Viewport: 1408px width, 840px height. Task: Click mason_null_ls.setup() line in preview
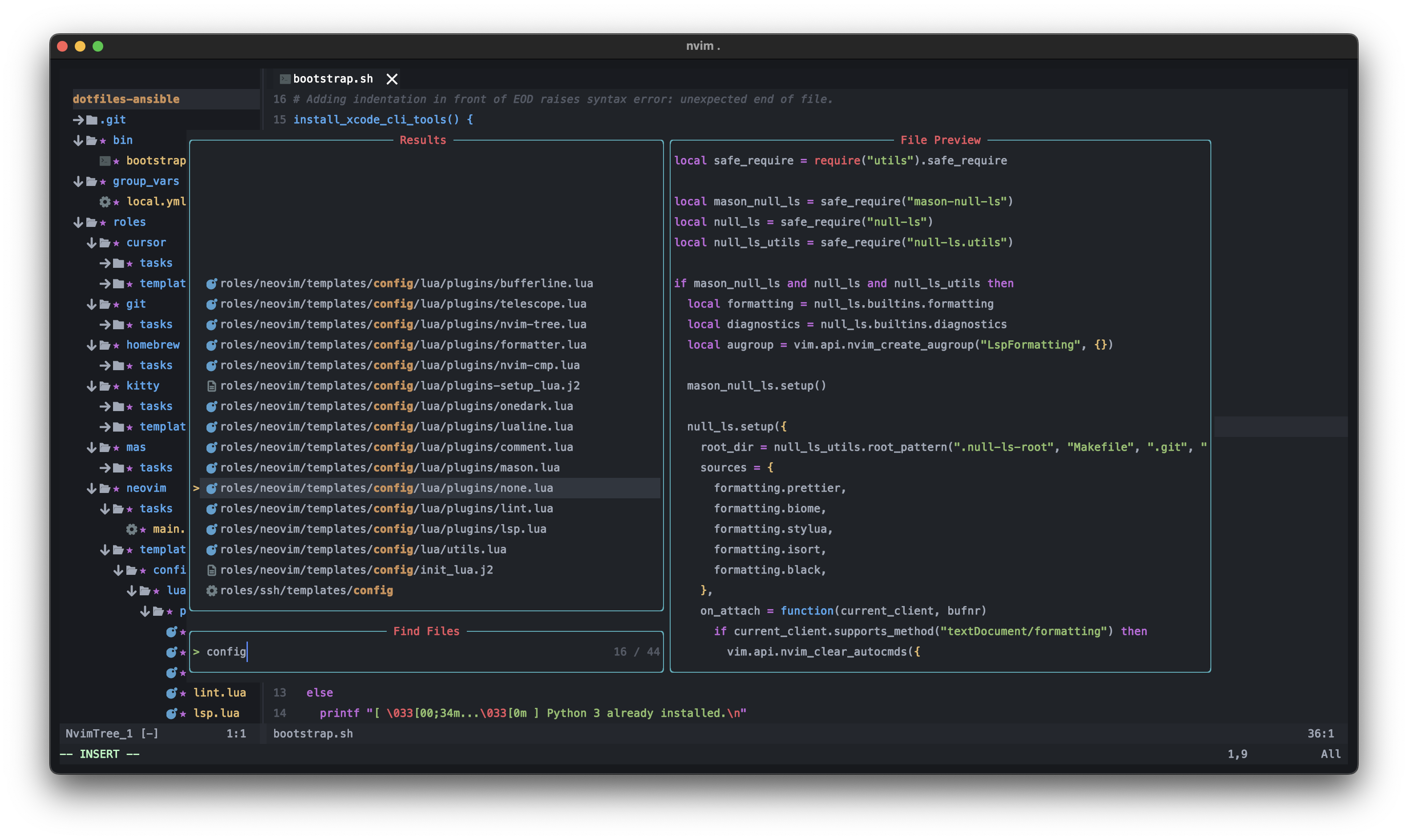(x=757, y=386)
